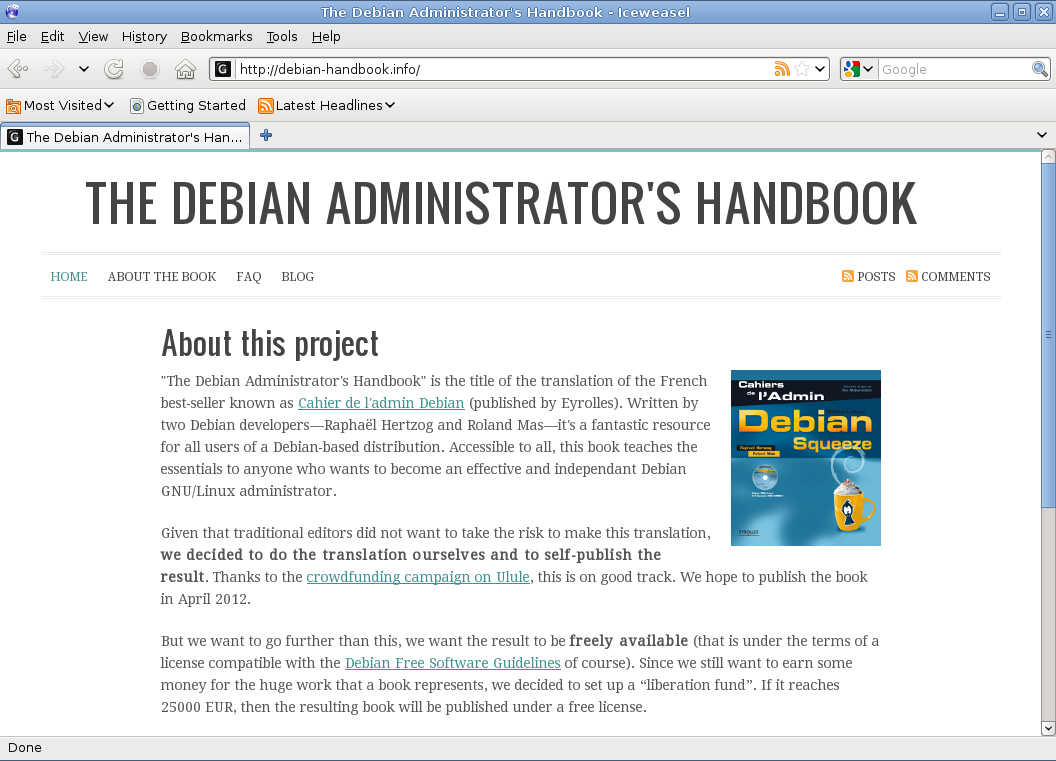The width and height of the screenshot is (1056, 761).
Task: Open the Most Visited bookmarks folder
Action: [x=60, y=105]
